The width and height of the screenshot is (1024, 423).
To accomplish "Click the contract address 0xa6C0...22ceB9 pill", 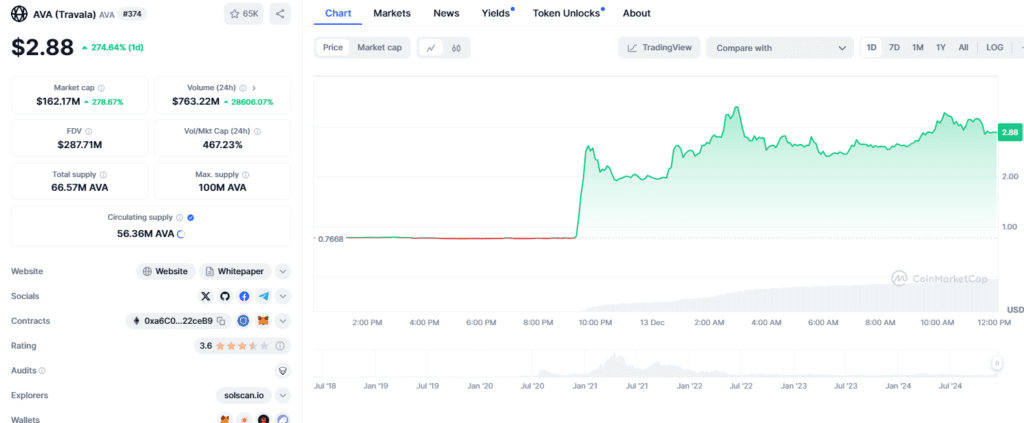I will (178, 321).
